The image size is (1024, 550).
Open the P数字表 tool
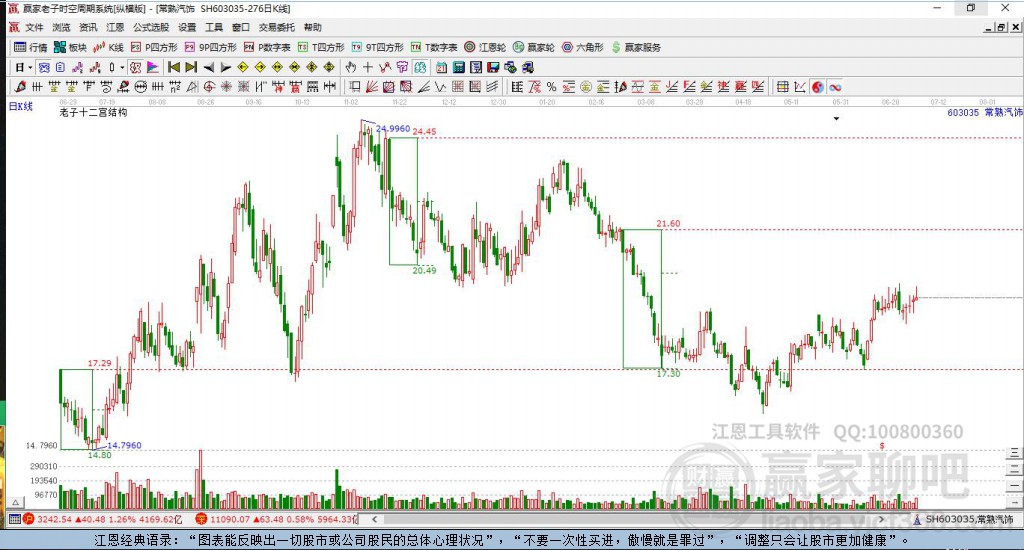click(x=267, y=47)
